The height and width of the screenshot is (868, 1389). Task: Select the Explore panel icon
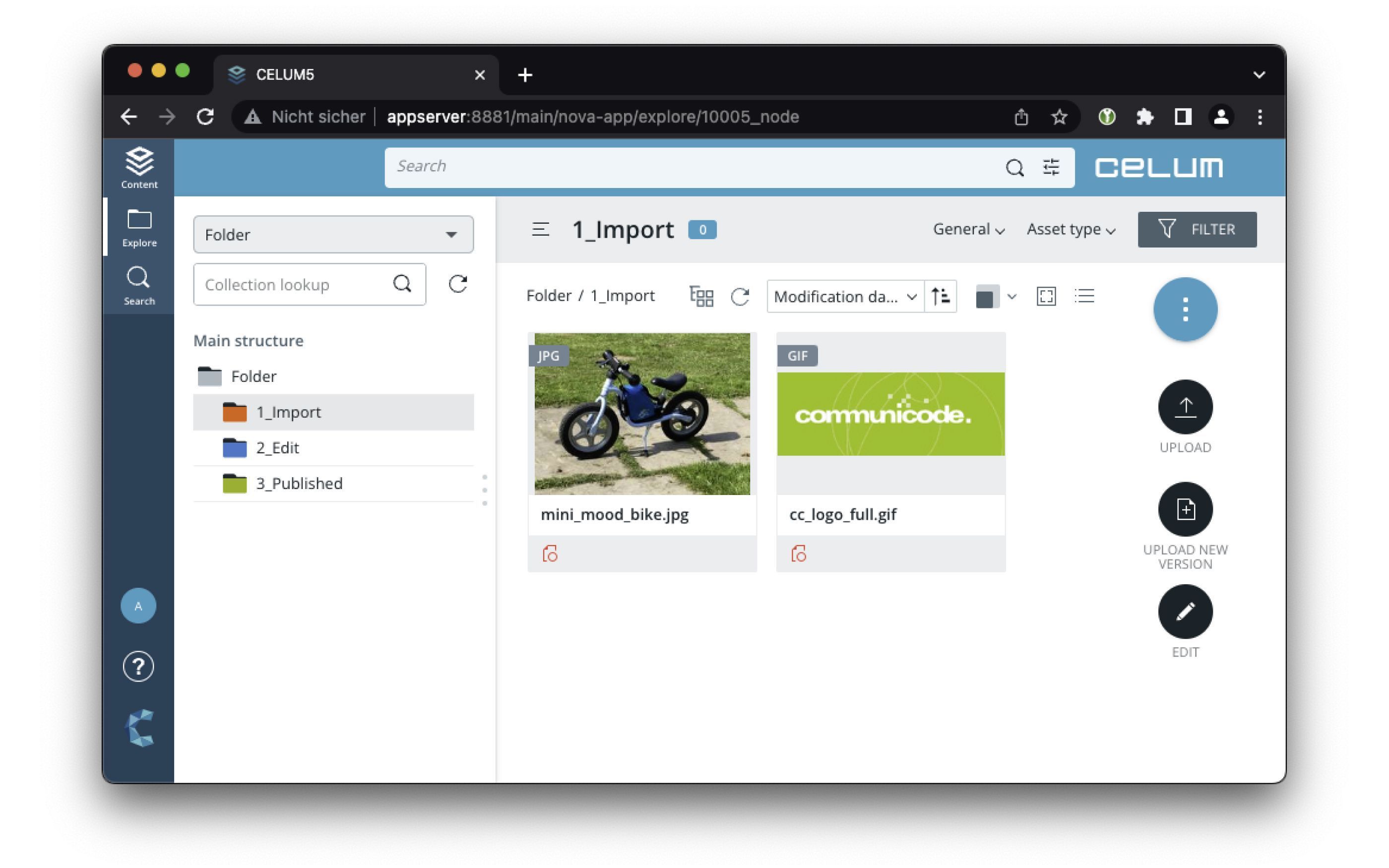coord(138,226)
